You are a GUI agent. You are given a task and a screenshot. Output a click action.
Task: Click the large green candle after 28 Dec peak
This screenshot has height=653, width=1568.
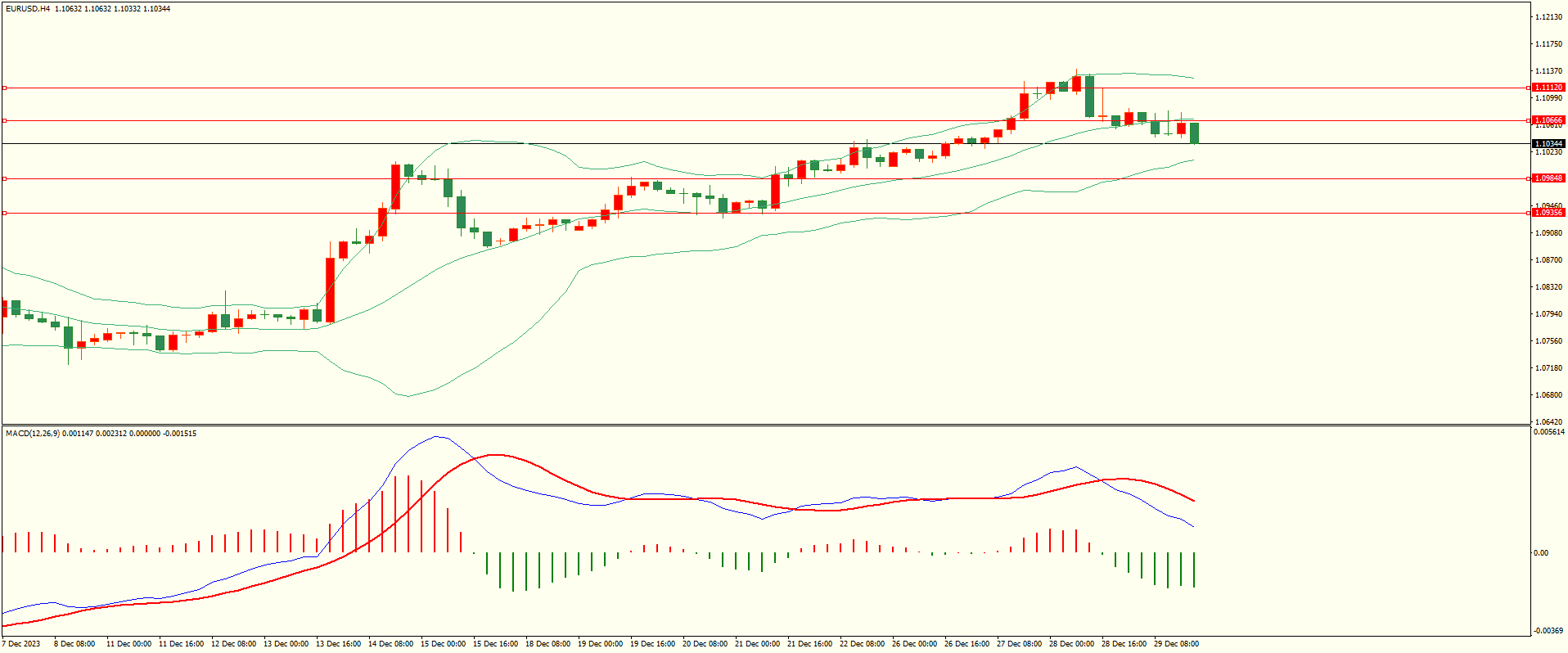click(x=1089, y=97)
